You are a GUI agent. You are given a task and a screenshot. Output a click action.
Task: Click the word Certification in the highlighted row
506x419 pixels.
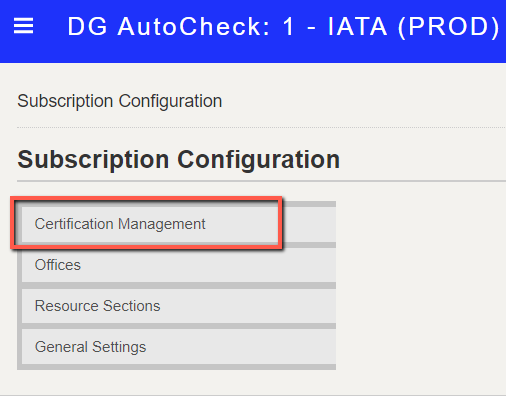(x=74, y=224)
